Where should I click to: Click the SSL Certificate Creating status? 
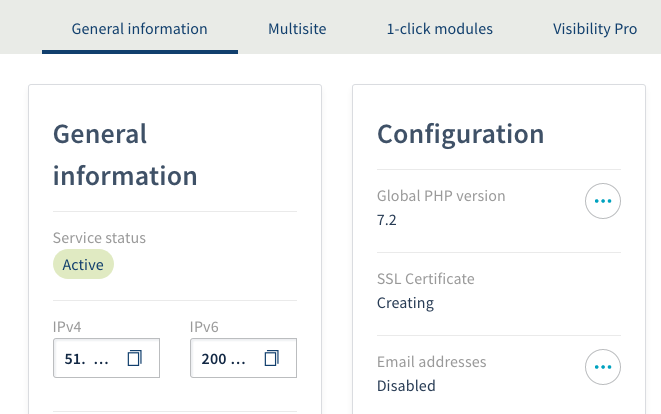[x=405, y=302]
